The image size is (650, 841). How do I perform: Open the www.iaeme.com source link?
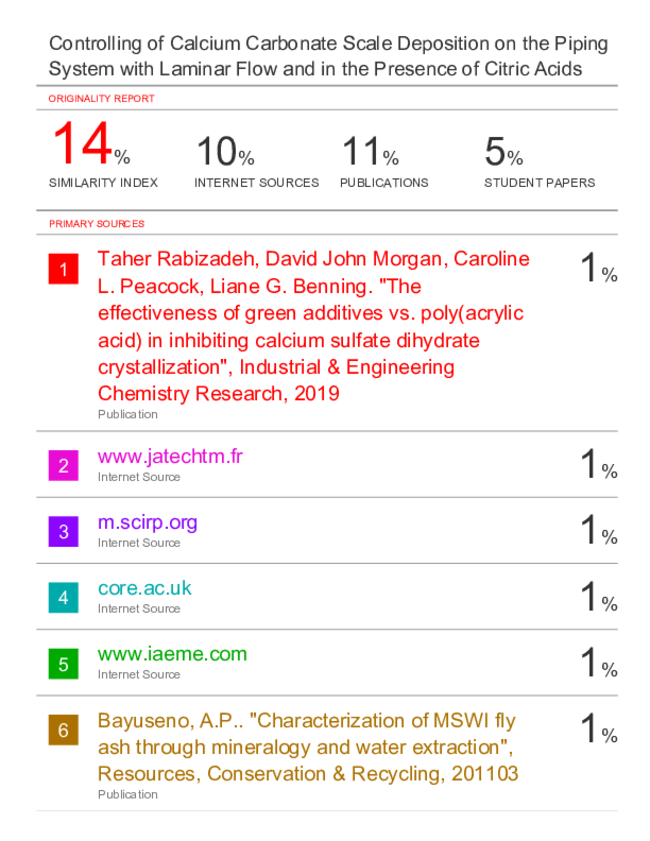click(x=172, y=654)
